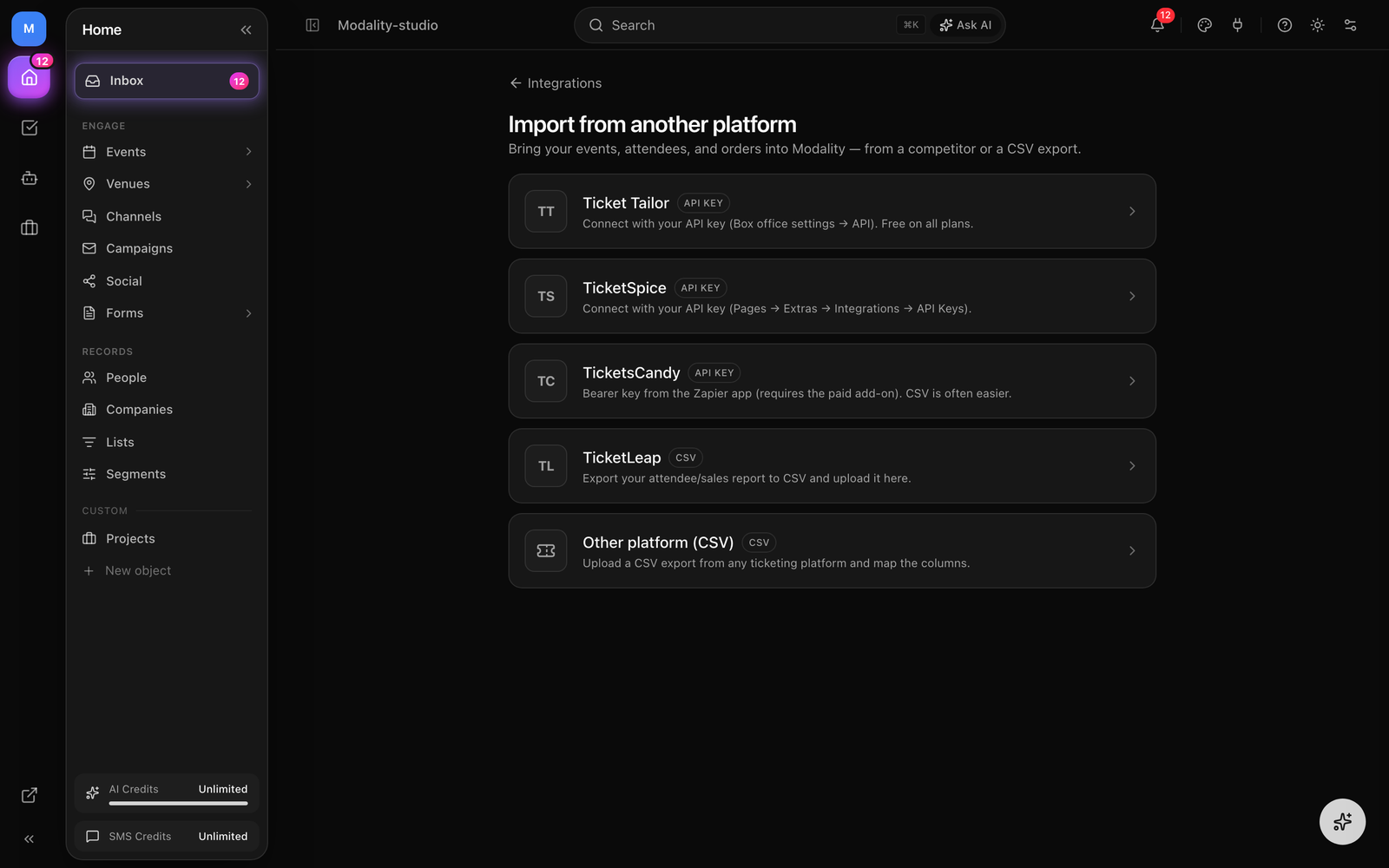This screenshot has height=868, width=1389.
Task: Expand the Forms submenu chevron
Action: [x=248, y=313]
